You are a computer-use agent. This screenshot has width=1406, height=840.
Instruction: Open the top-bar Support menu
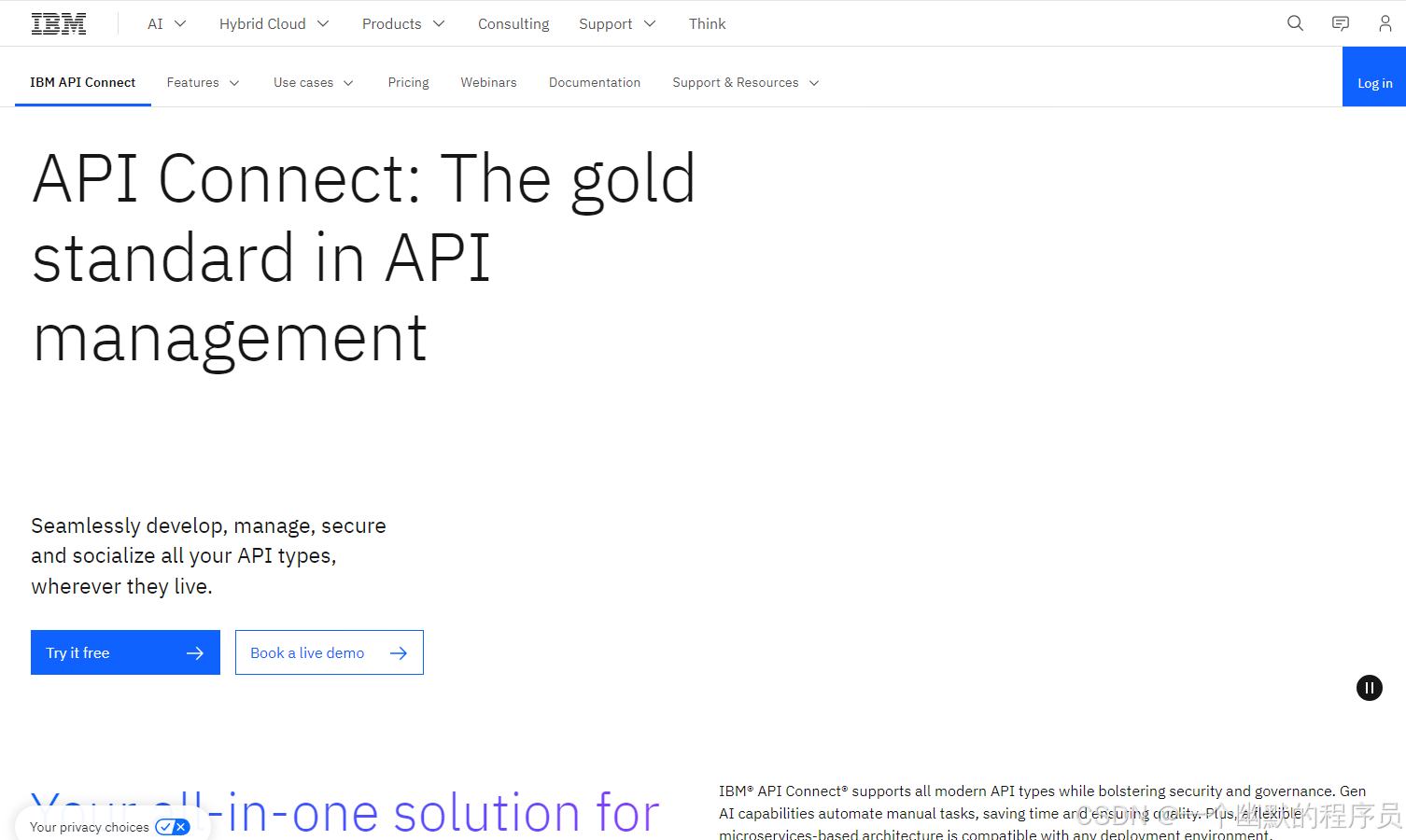click(x=617, y=23)
